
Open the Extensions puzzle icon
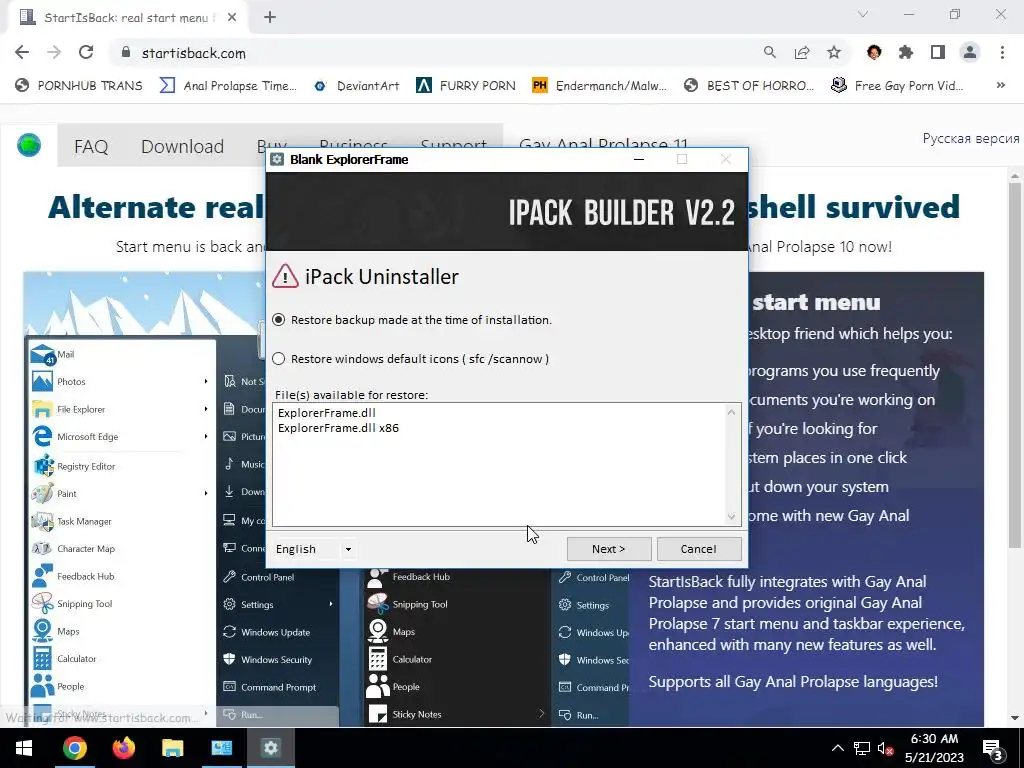[x=906, y=53]
